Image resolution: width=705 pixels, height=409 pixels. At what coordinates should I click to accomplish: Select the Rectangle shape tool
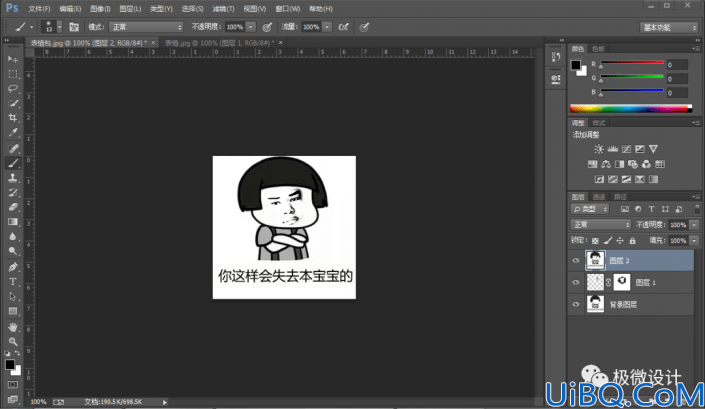click(13, 311)
